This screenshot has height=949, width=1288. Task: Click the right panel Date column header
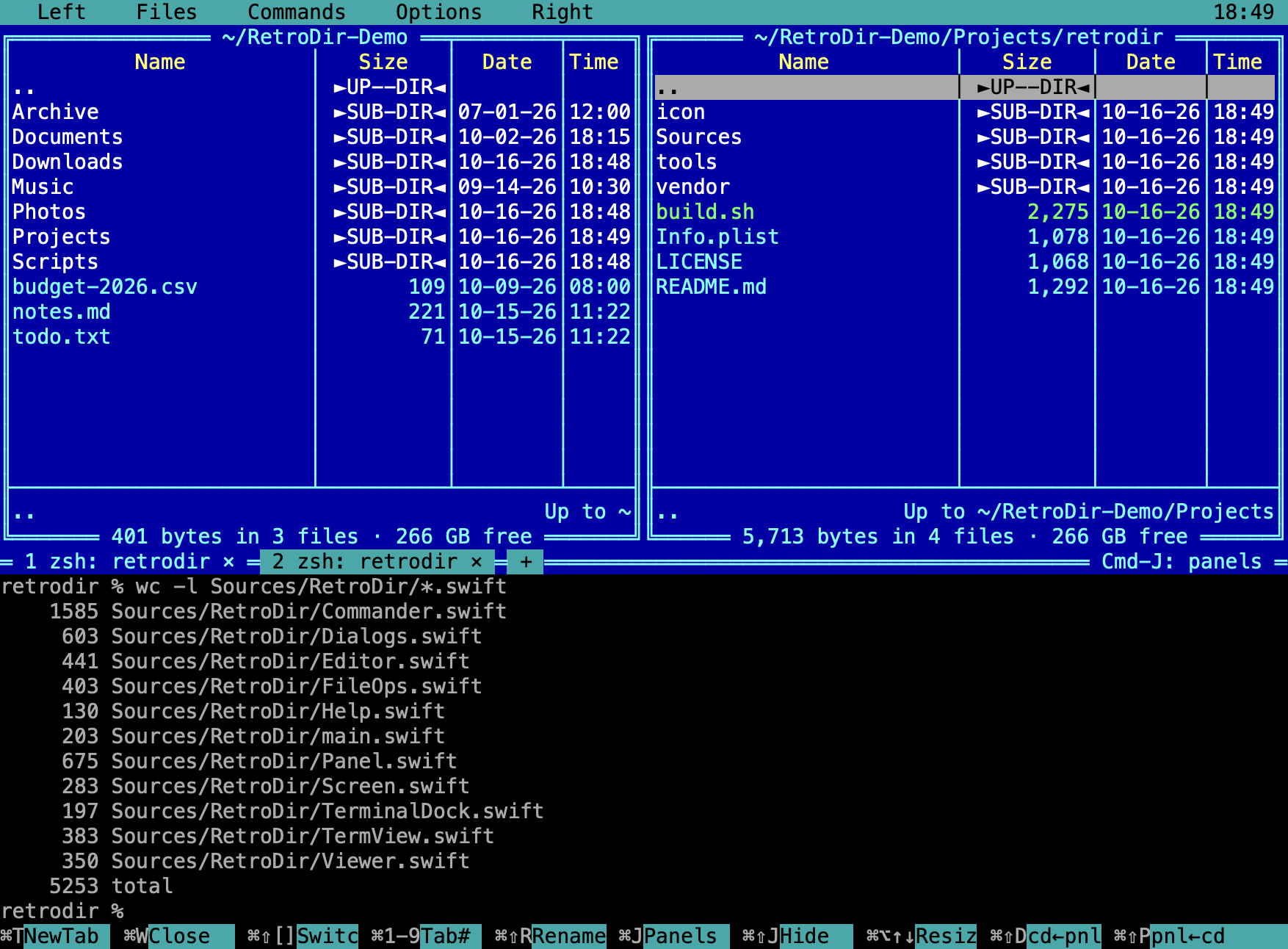click(1151, 62)
